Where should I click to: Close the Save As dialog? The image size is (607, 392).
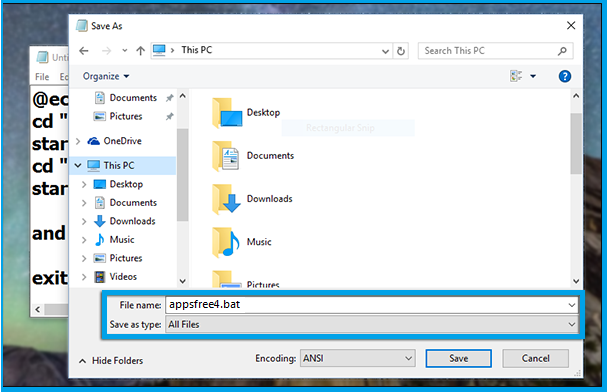[571, 26]
